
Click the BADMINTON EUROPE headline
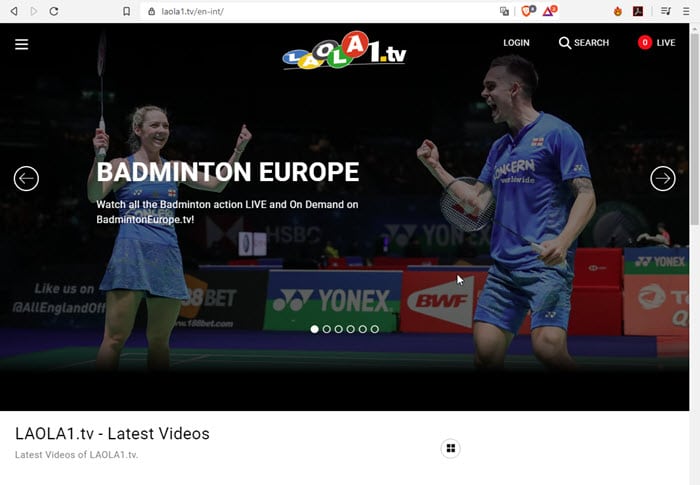click(x=228, y=172)
